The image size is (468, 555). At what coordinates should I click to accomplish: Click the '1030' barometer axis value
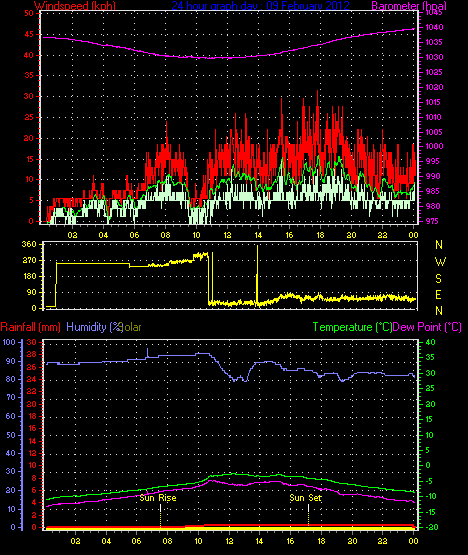coord(434,57)
